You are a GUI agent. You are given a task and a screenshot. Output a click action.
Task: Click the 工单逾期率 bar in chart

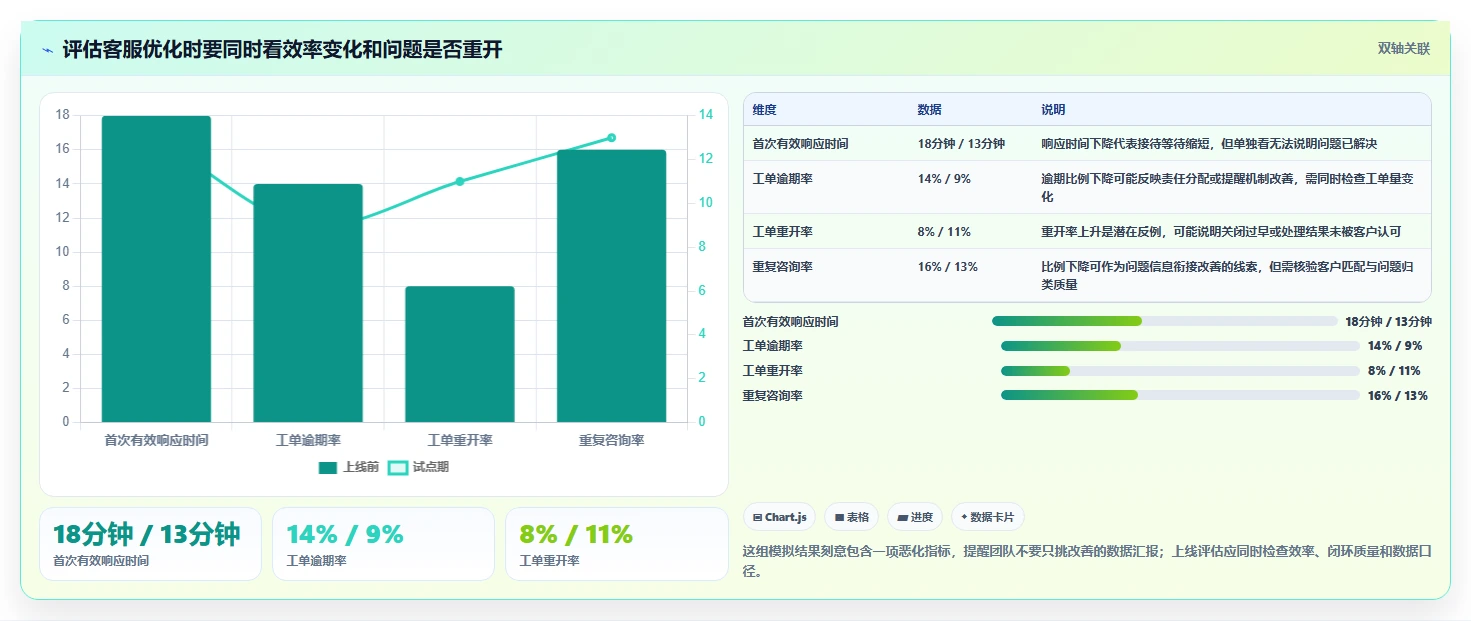(308, 303)
